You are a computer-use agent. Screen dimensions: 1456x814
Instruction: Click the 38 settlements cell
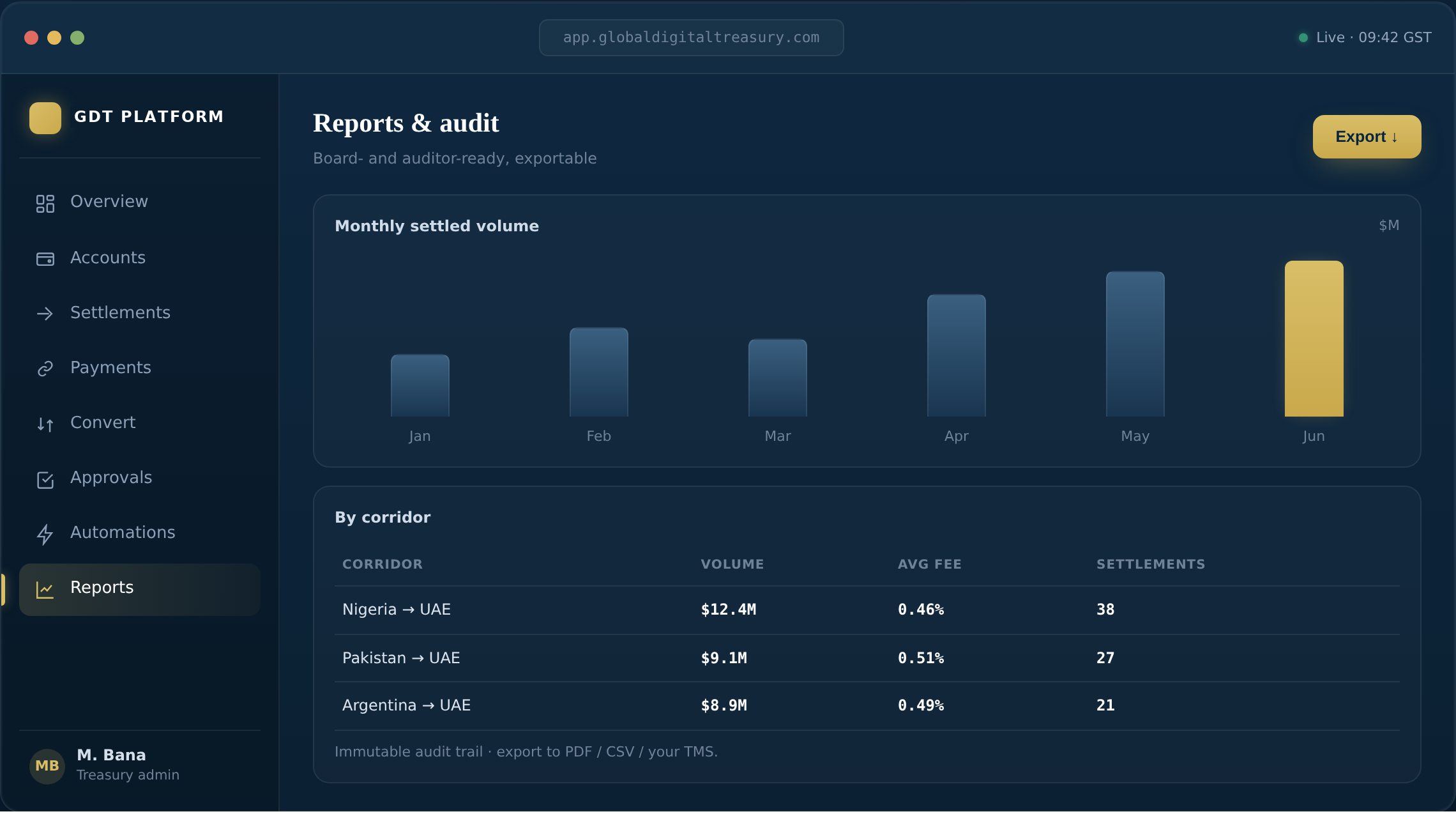coord(1105,610)
